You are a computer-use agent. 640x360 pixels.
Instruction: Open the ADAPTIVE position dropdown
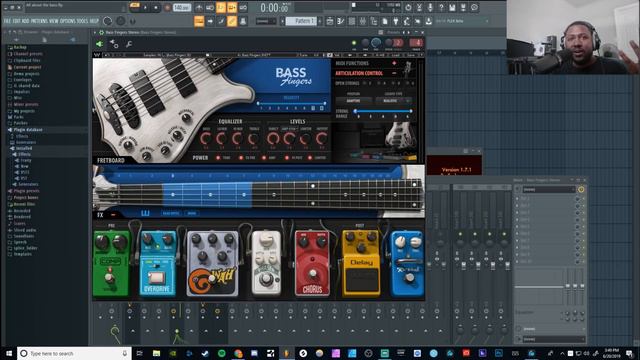tap(353, 100)
